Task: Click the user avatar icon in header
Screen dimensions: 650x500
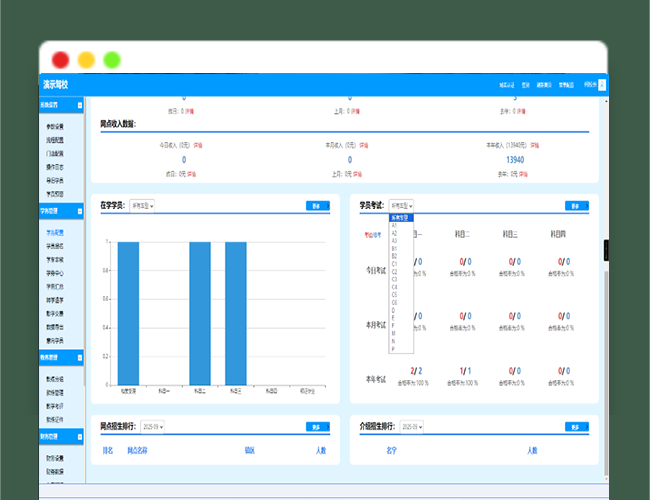Action: (598, 84)
